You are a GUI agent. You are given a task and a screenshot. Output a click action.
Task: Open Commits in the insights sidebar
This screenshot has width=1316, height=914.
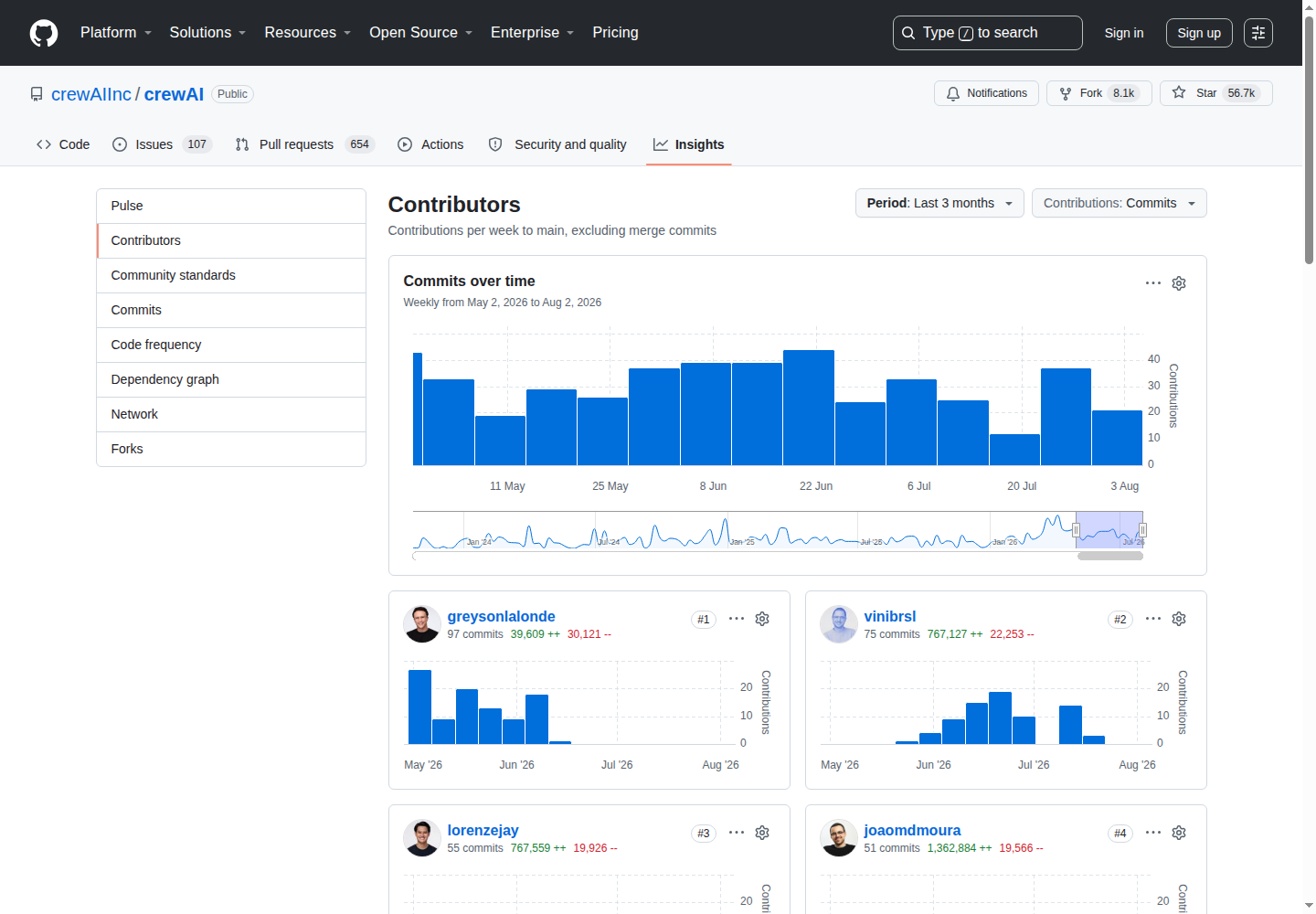231,310
